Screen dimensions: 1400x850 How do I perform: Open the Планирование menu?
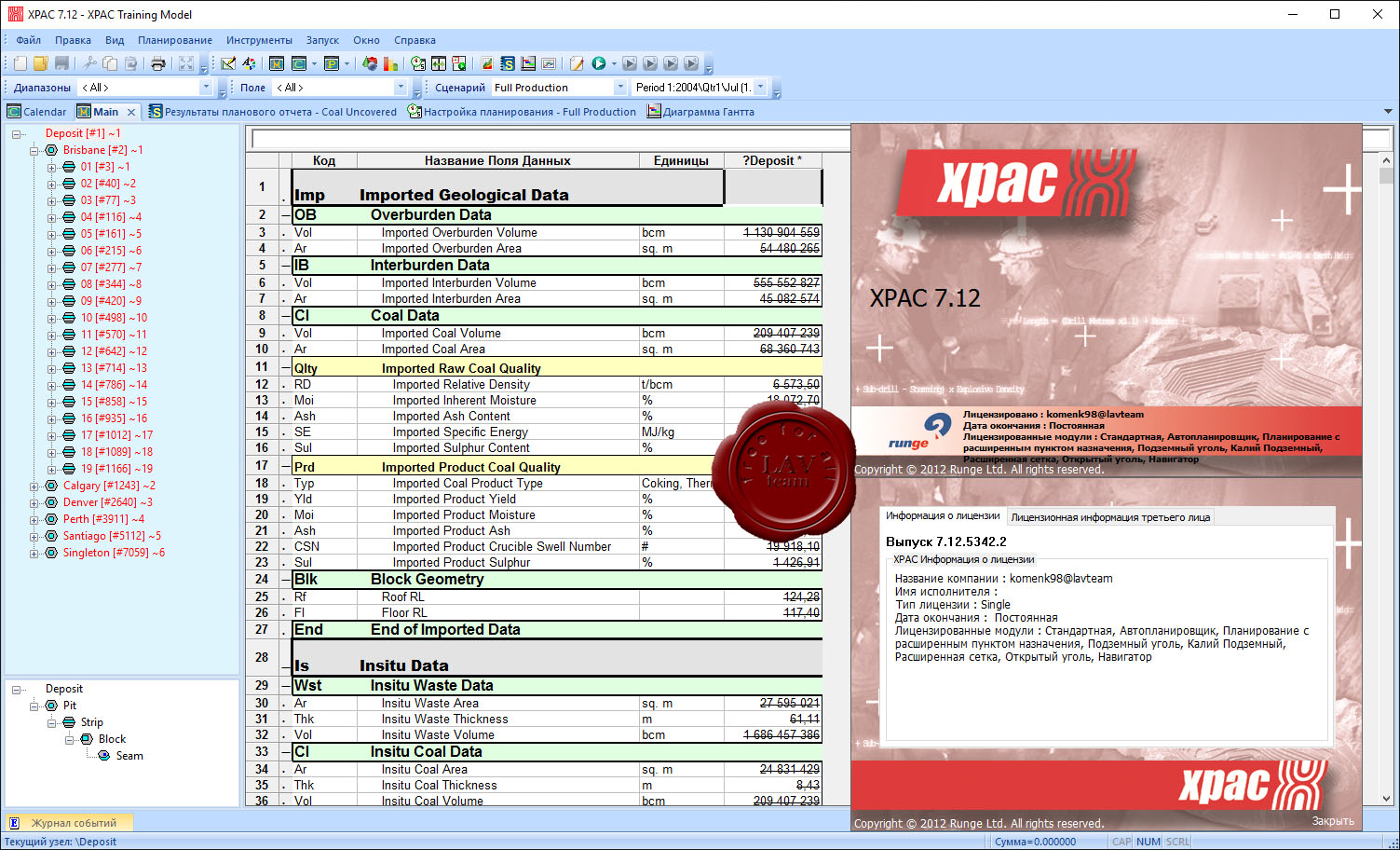coord(175,40)
